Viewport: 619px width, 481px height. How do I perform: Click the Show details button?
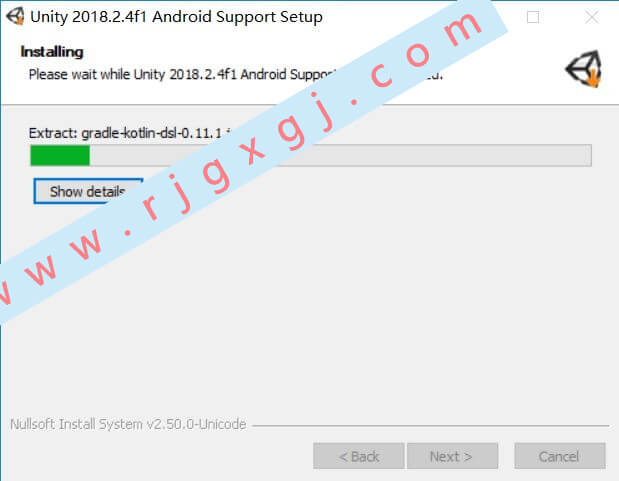click(88, 192)
